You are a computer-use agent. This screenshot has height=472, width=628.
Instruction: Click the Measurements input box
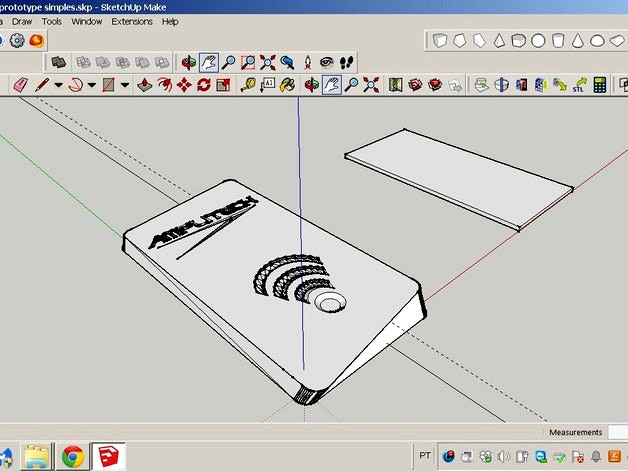tap(618, 432)
